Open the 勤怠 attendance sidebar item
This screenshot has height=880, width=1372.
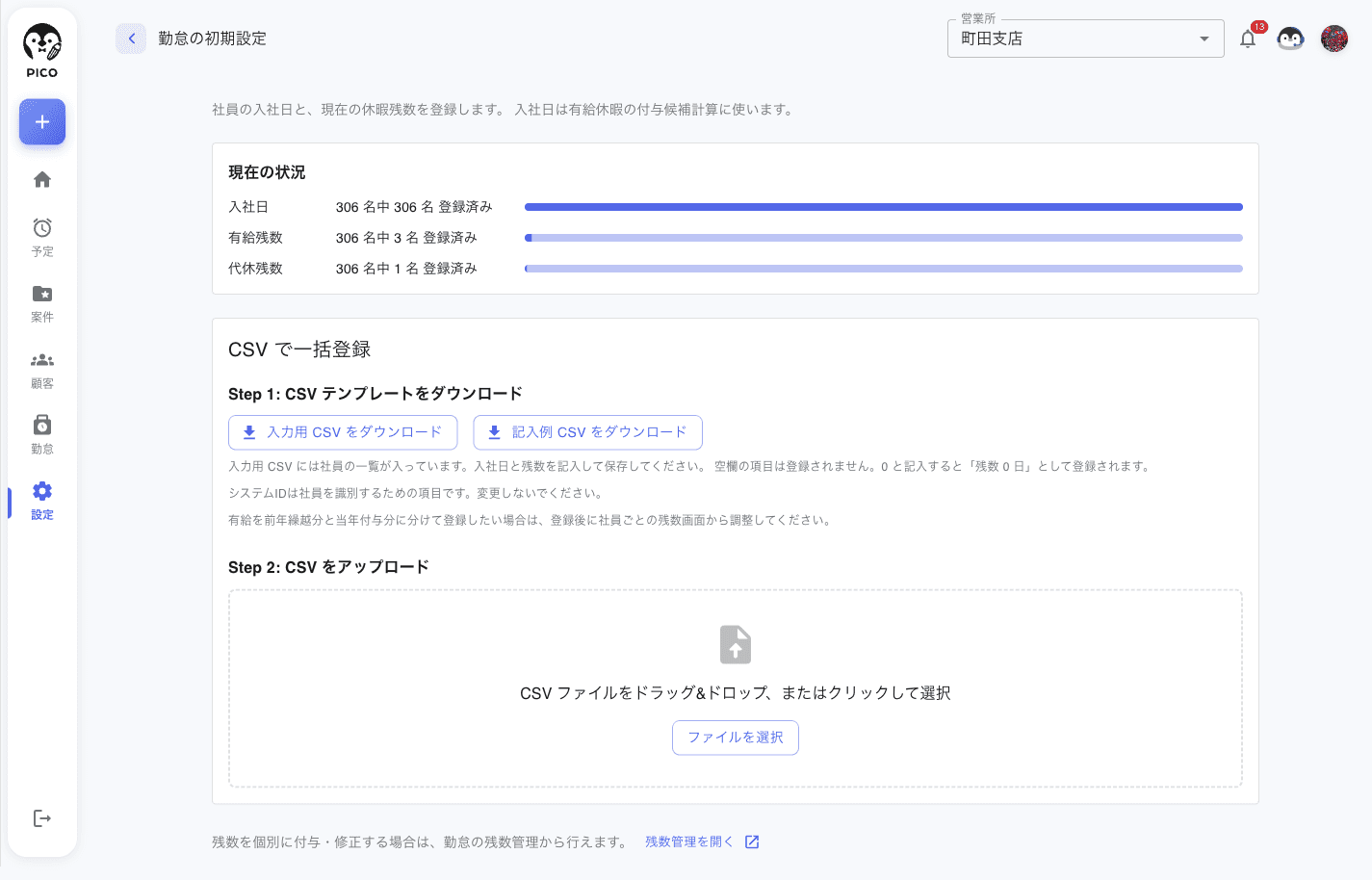42,435
